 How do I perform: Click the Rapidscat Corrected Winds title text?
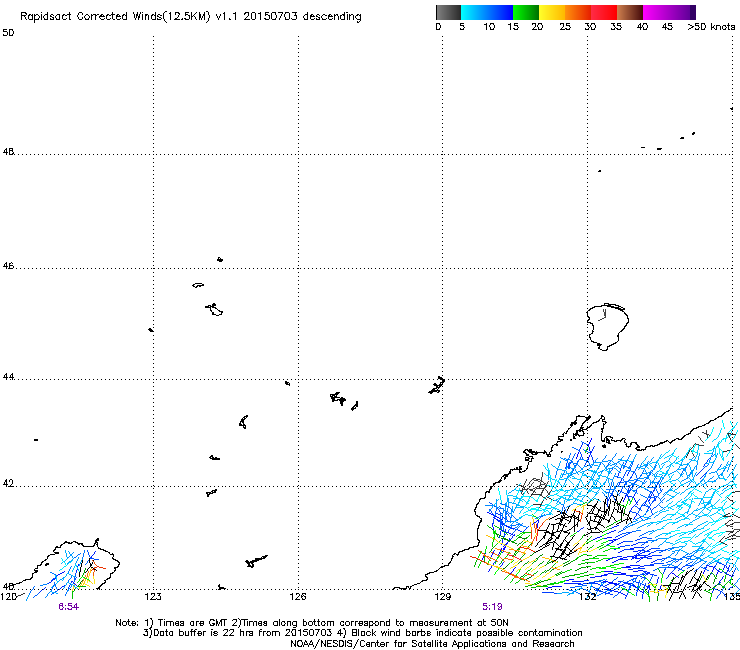pos(191,17)
